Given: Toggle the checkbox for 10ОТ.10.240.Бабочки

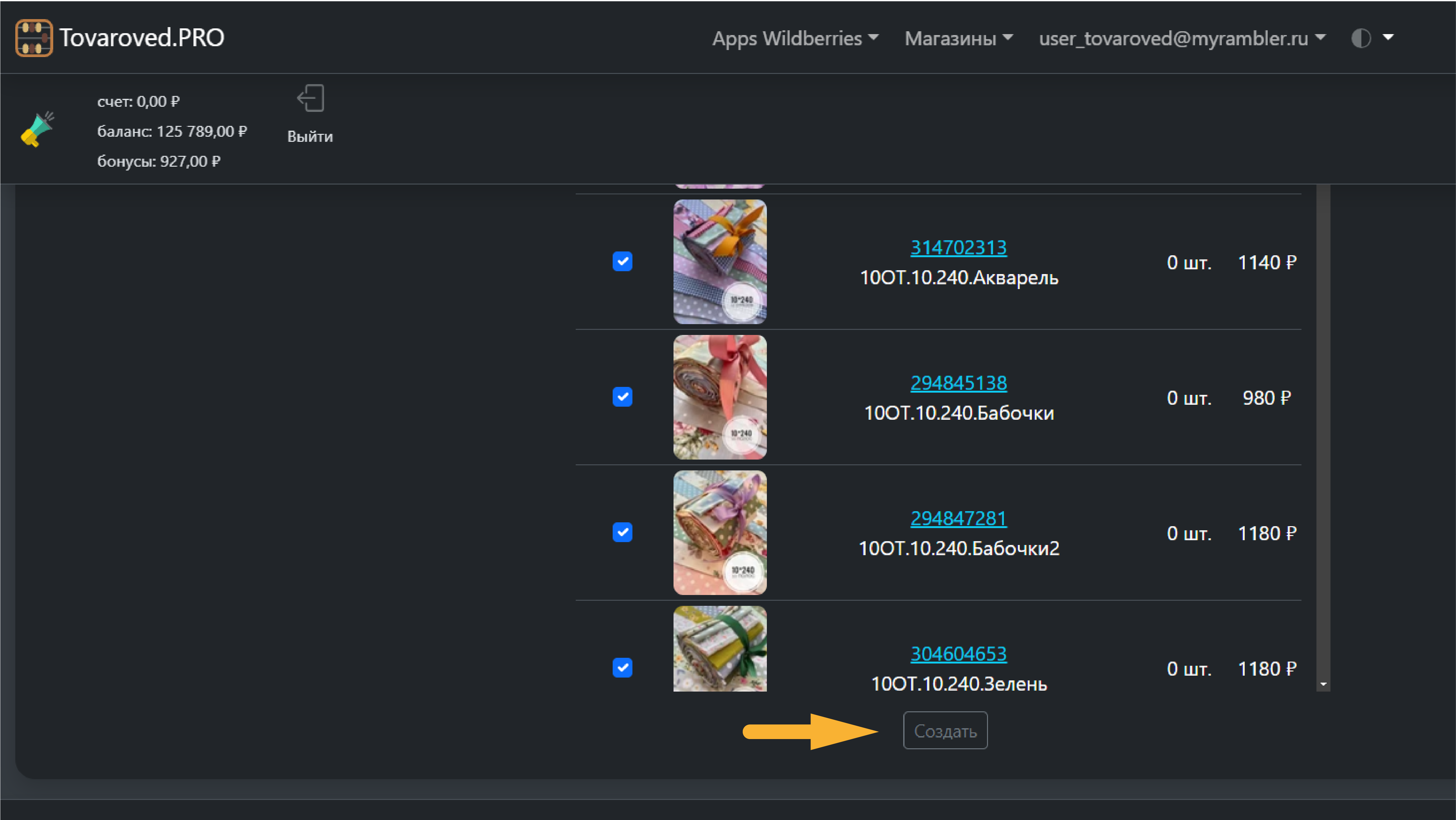Looking at the screenshot, I should (622, 396).
